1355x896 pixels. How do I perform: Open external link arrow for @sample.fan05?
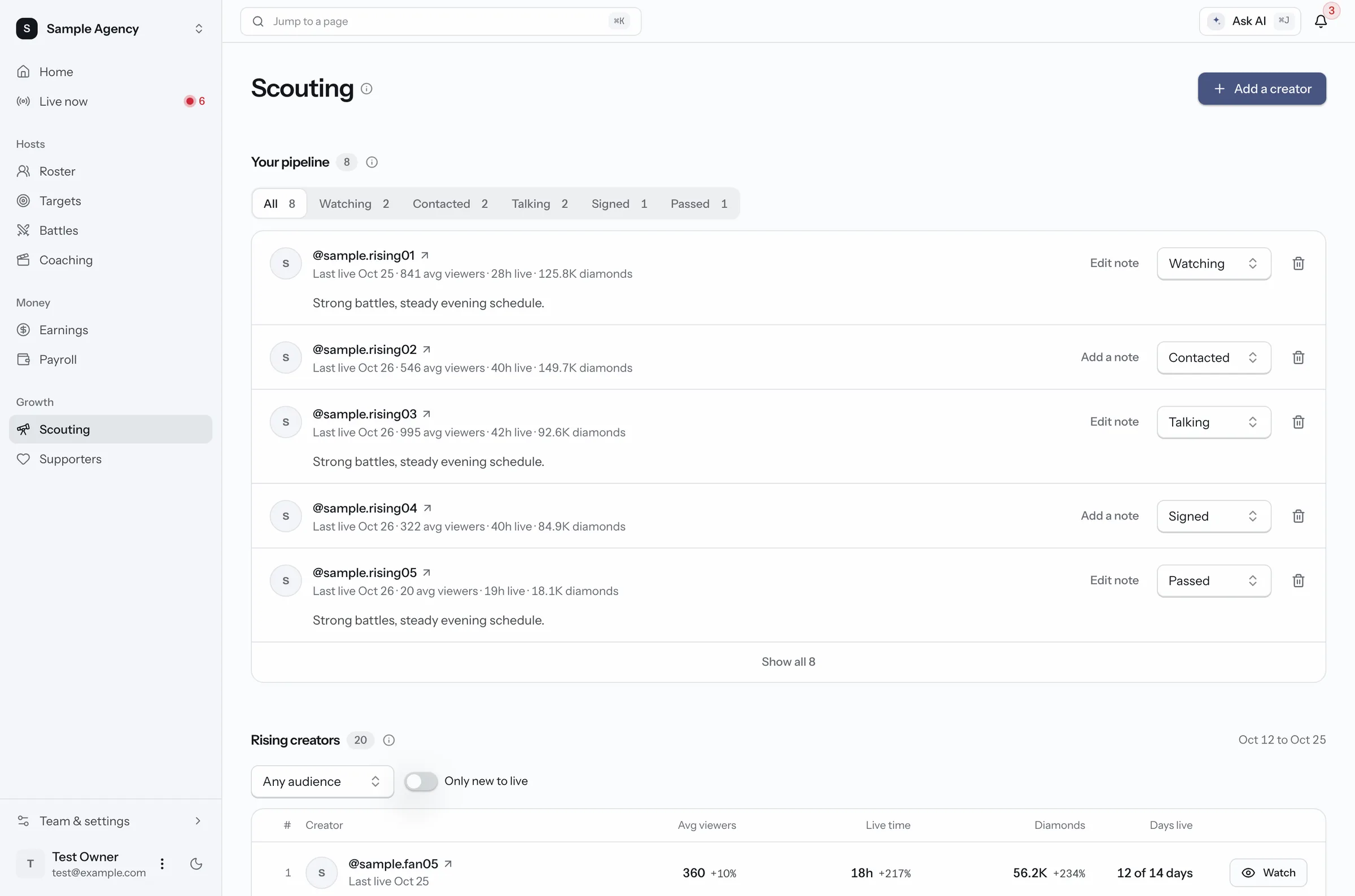coord(448,864)
